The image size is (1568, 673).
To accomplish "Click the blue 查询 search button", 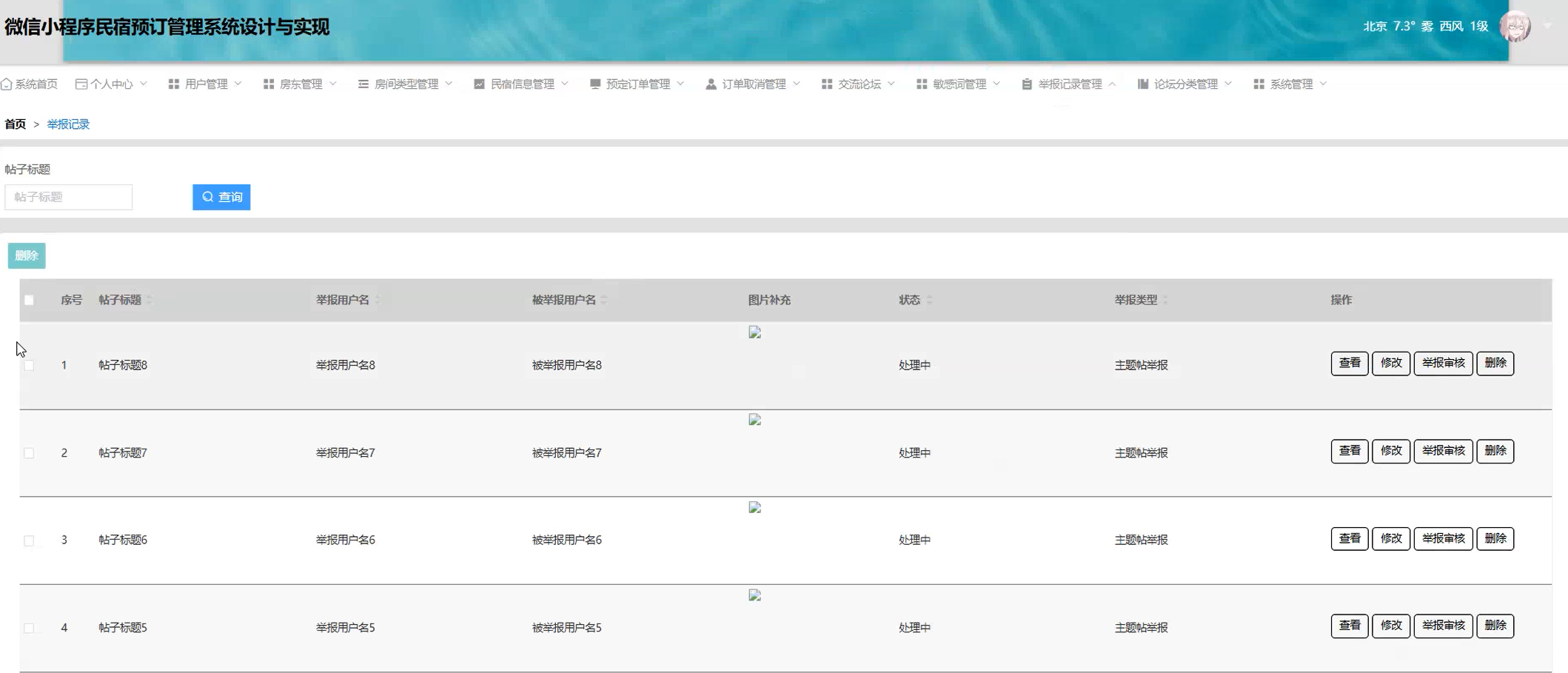I will [221, 197].
